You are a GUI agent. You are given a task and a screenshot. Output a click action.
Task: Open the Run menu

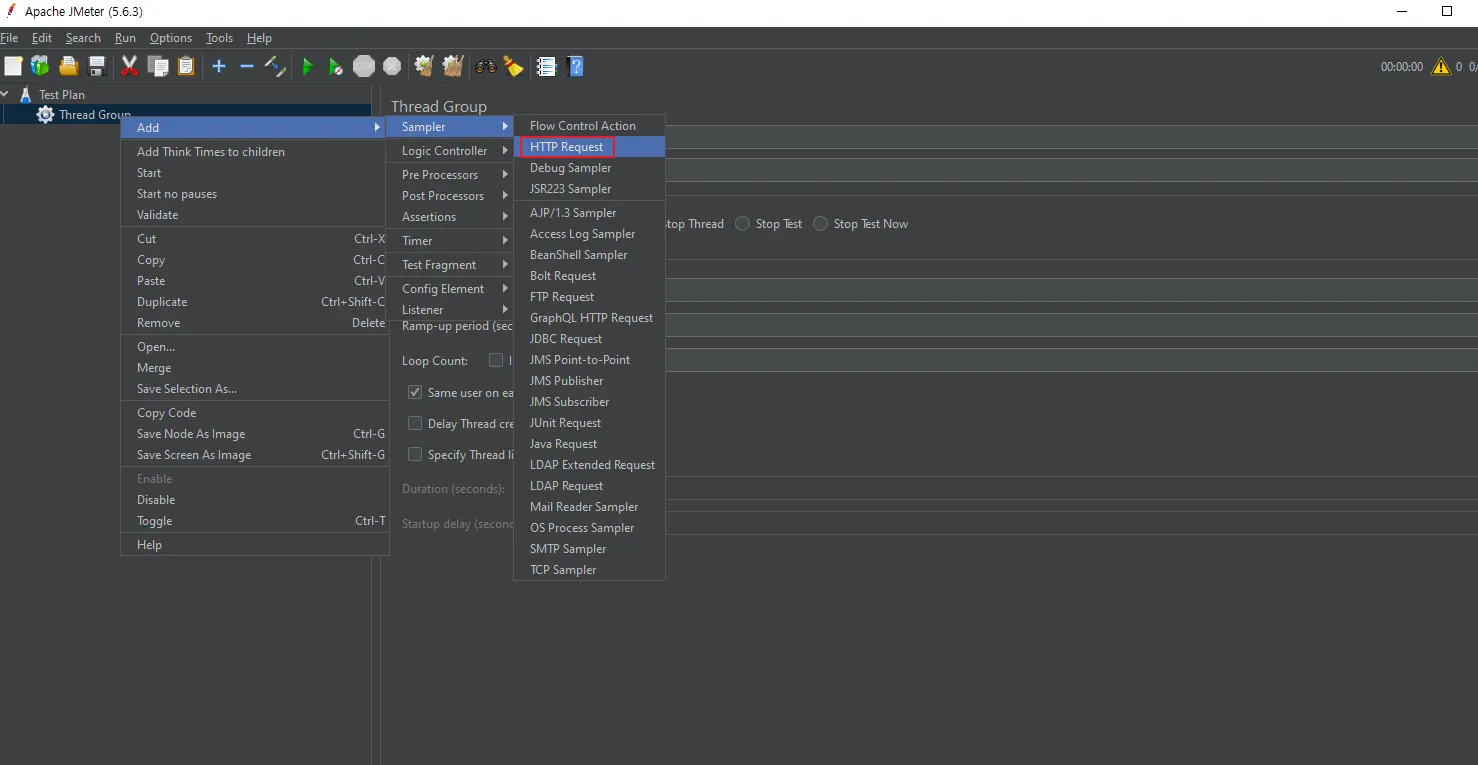click(125, 38)
